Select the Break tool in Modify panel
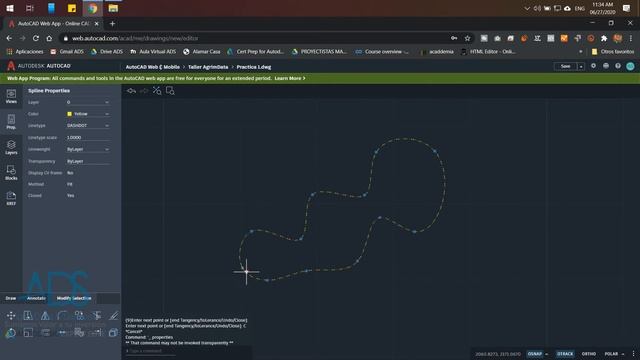Image resolution: width=640 pixels, height=360 pixels. pos(62,333)
